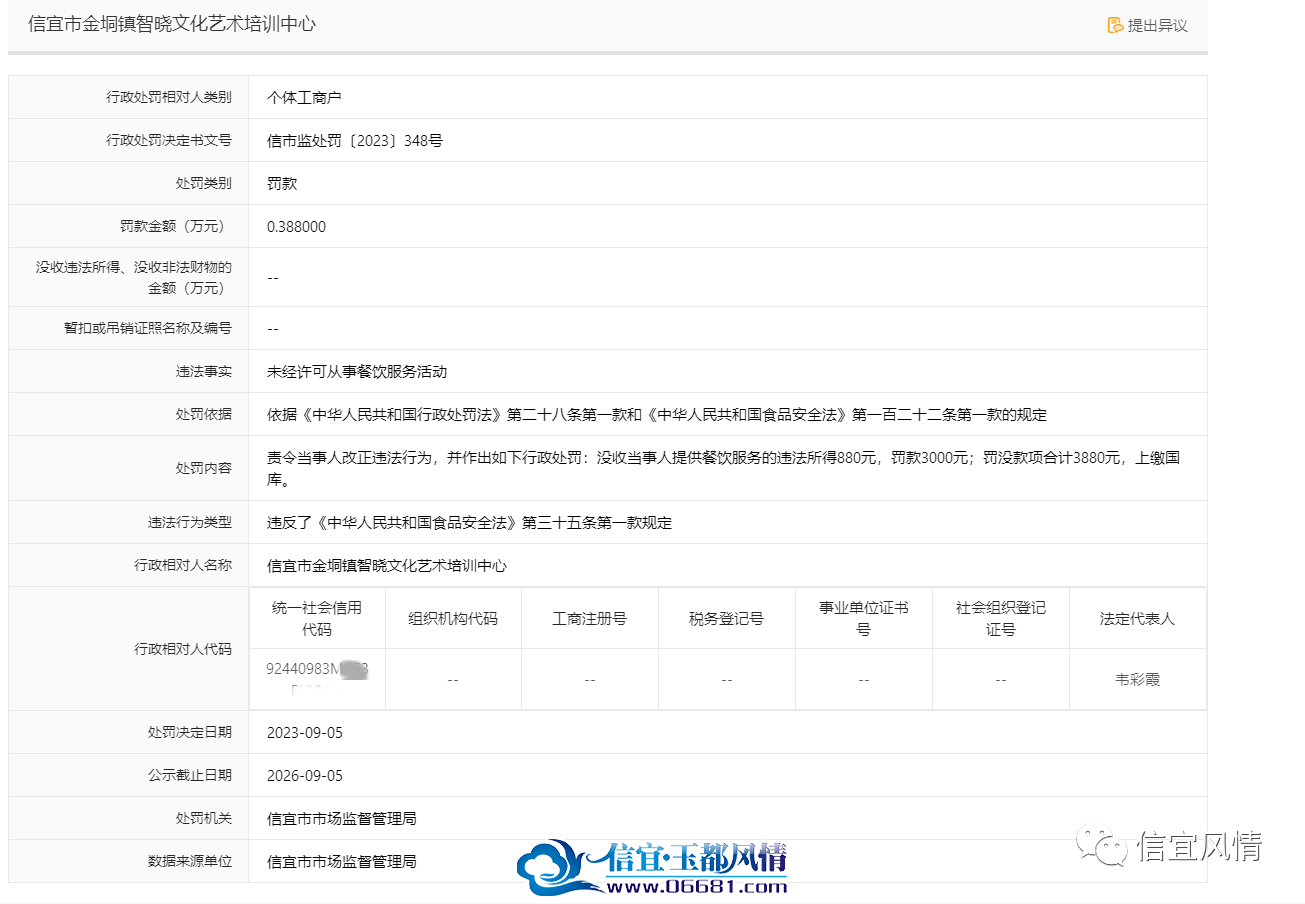The image size is (1305, 904).
Task: Click the 税务登记号 column header
Action: (727, 618)
